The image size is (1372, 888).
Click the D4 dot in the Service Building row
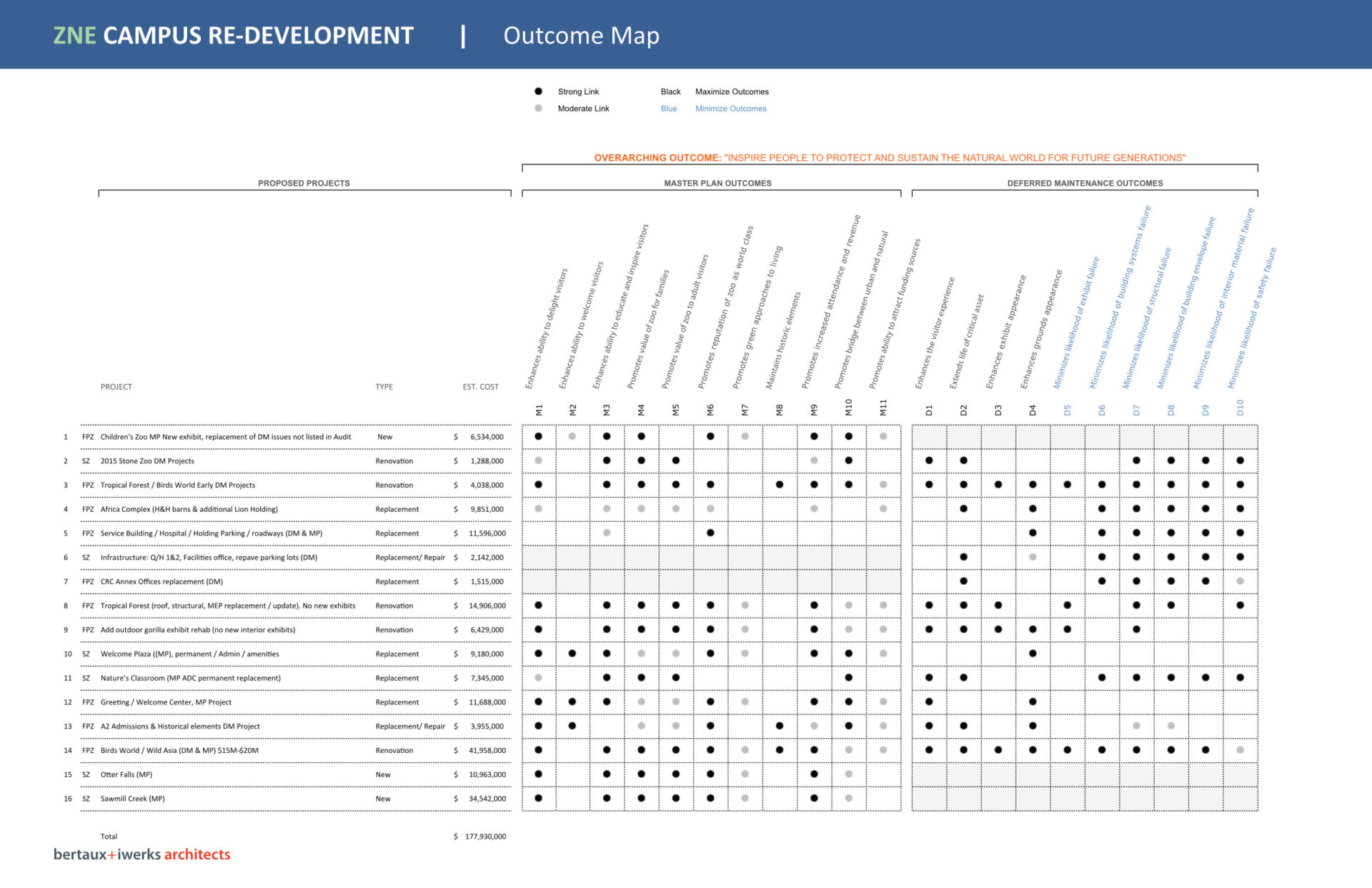click(x=1033, y=533)
